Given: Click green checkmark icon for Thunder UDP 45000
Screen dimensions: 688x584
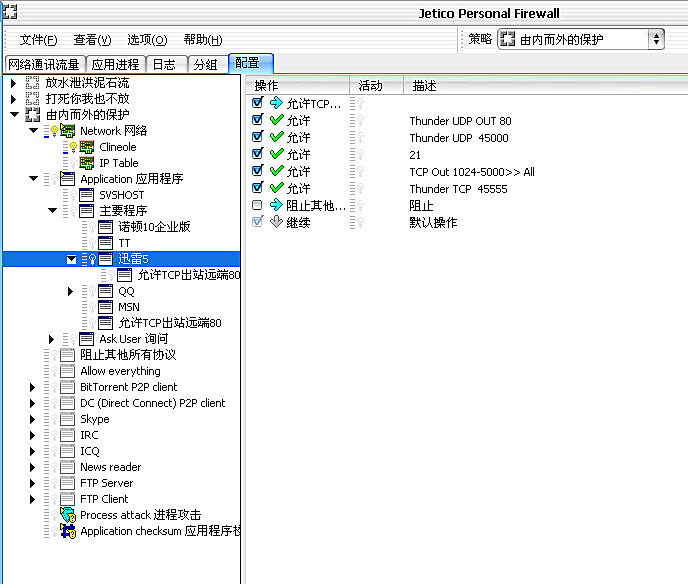Looking at the screenshot, I should pyautogui.click(x=277, y=138).
